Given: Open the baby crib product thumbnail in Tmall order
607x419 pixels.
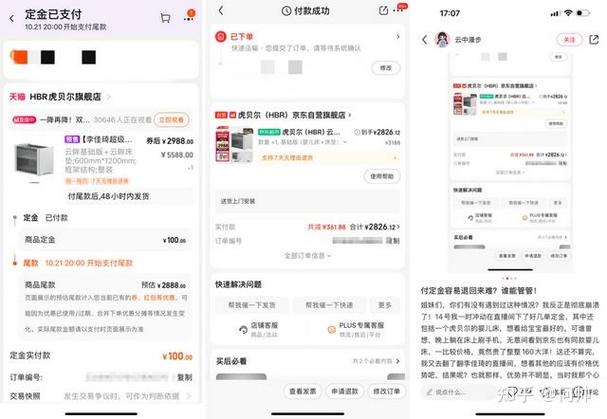Looking at the screenshot, I should (34, 158).
